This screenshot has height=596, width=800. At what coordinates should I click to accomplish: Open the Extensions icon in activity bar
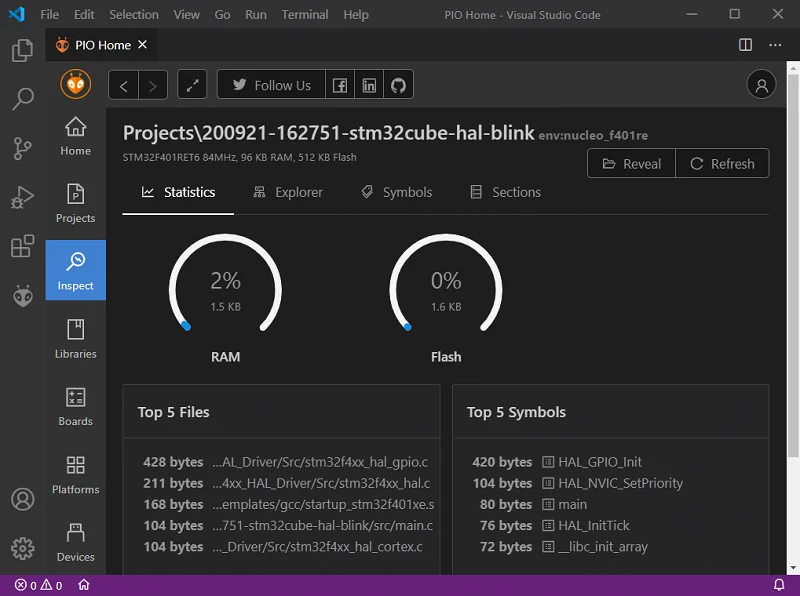[x=22, y=246]
